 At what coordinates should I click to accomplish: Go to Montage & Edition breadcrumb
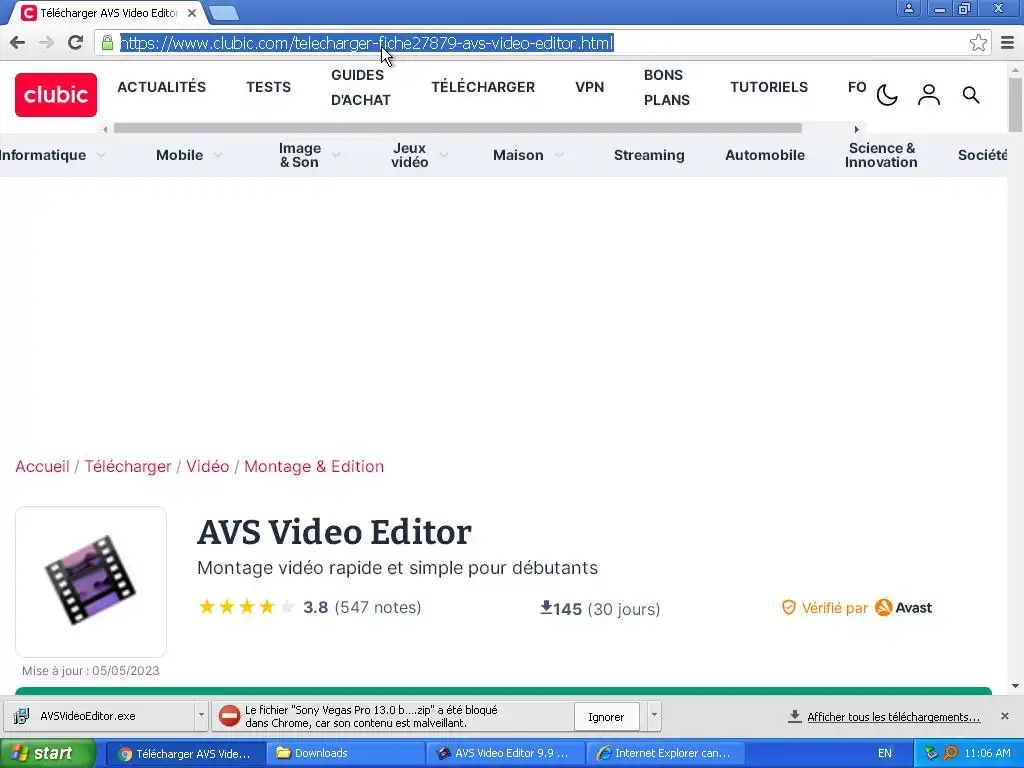314,466
